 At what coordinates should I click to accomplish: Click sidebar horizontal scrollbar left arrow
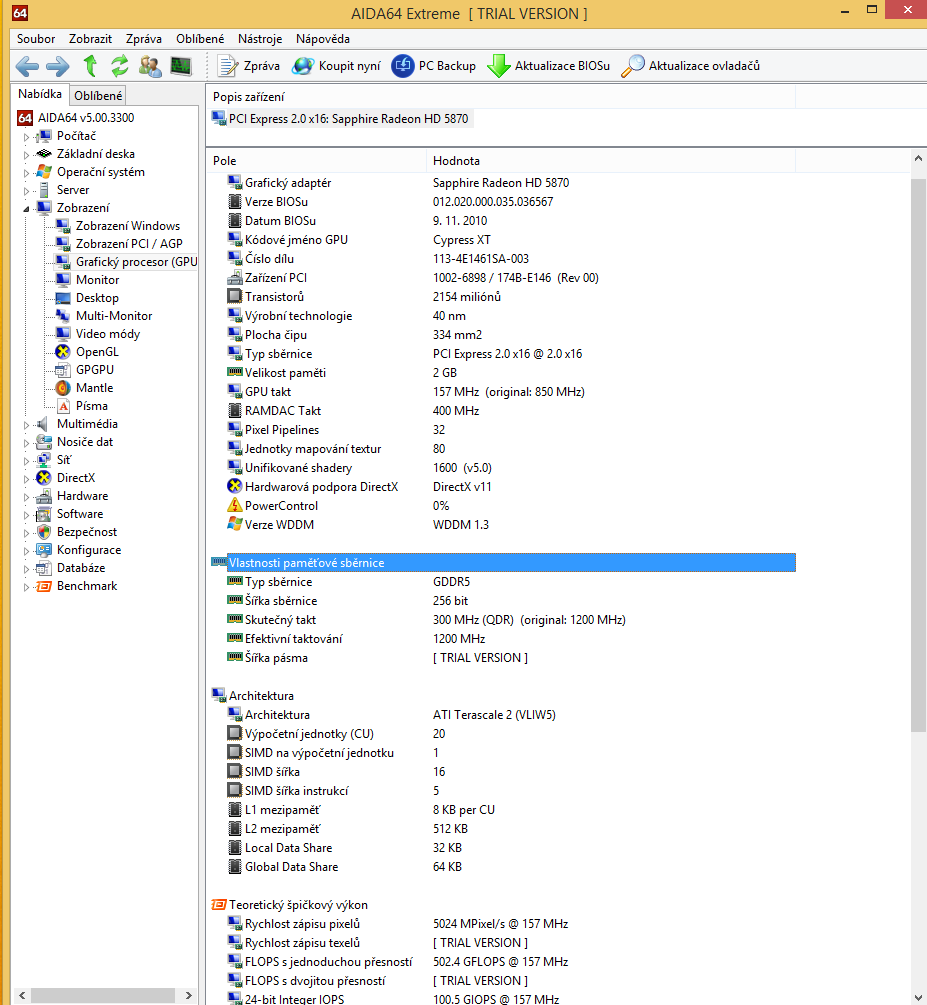(22, 995)
